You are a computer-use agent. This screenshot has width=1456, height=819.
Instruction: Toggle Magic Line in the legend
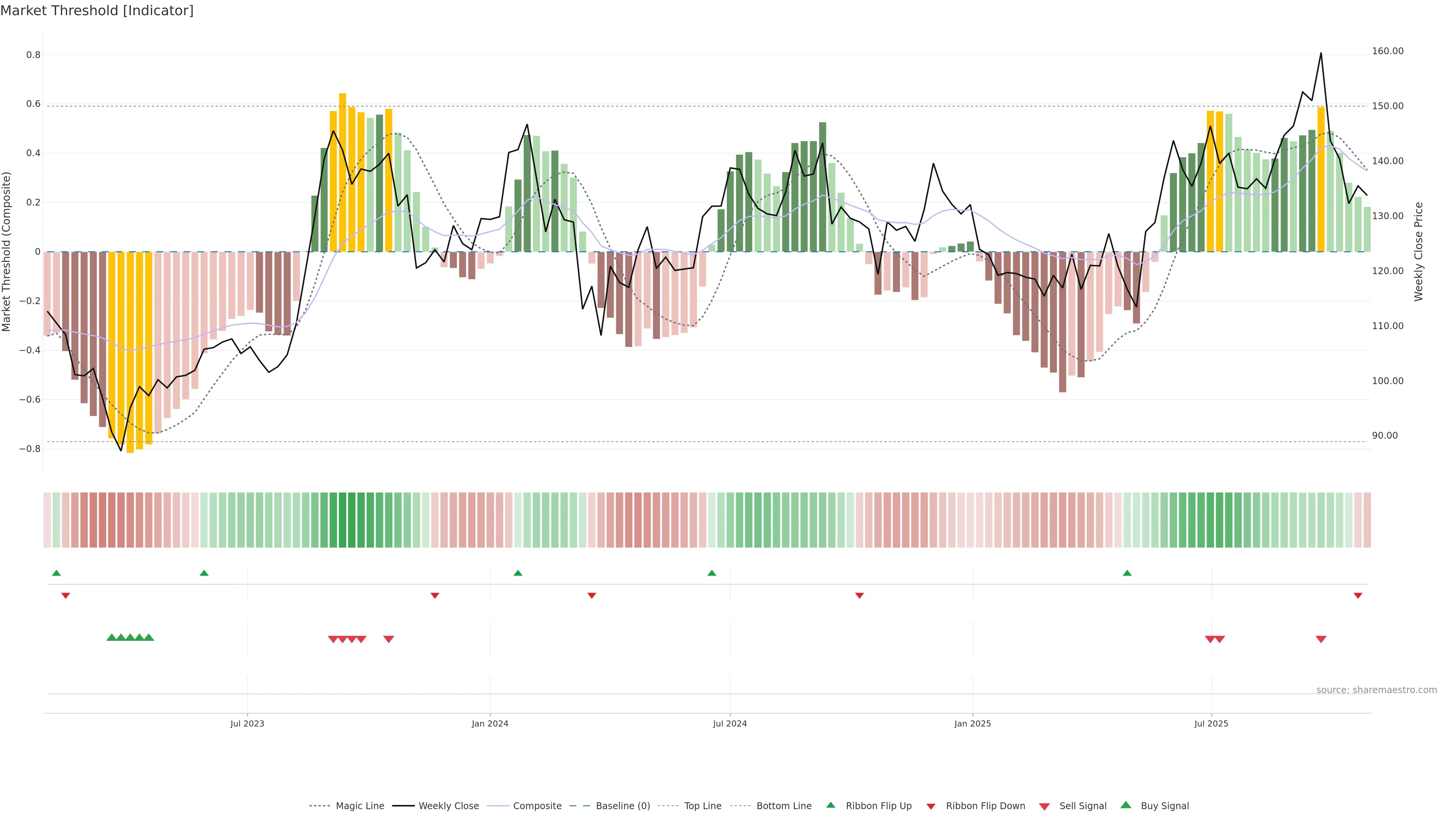point(359,806)
